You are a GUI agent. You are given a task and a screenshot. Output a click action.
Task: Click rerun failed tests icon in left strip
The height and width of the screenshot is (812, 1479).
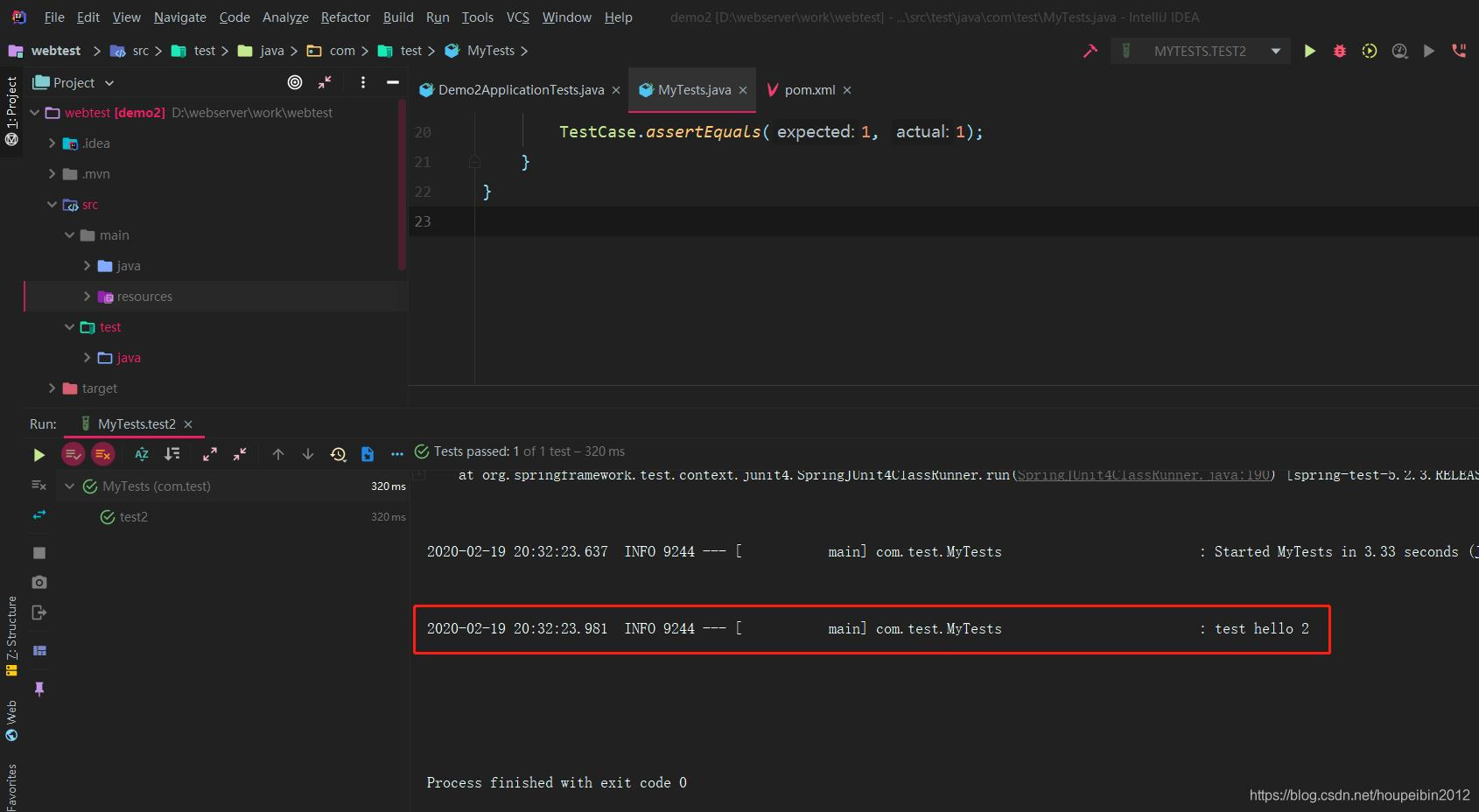pyautogui.click(x=39, y=485)
